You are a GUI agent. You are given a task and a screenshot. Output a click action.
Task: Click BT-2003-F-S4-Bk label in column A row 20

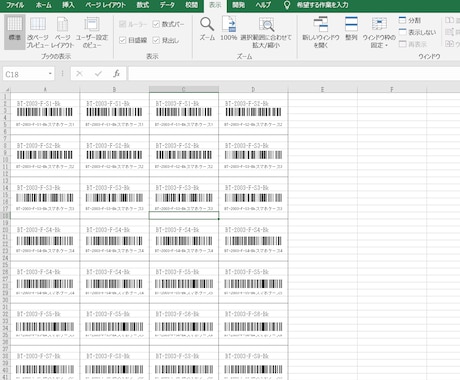click(x=39, y=230)
